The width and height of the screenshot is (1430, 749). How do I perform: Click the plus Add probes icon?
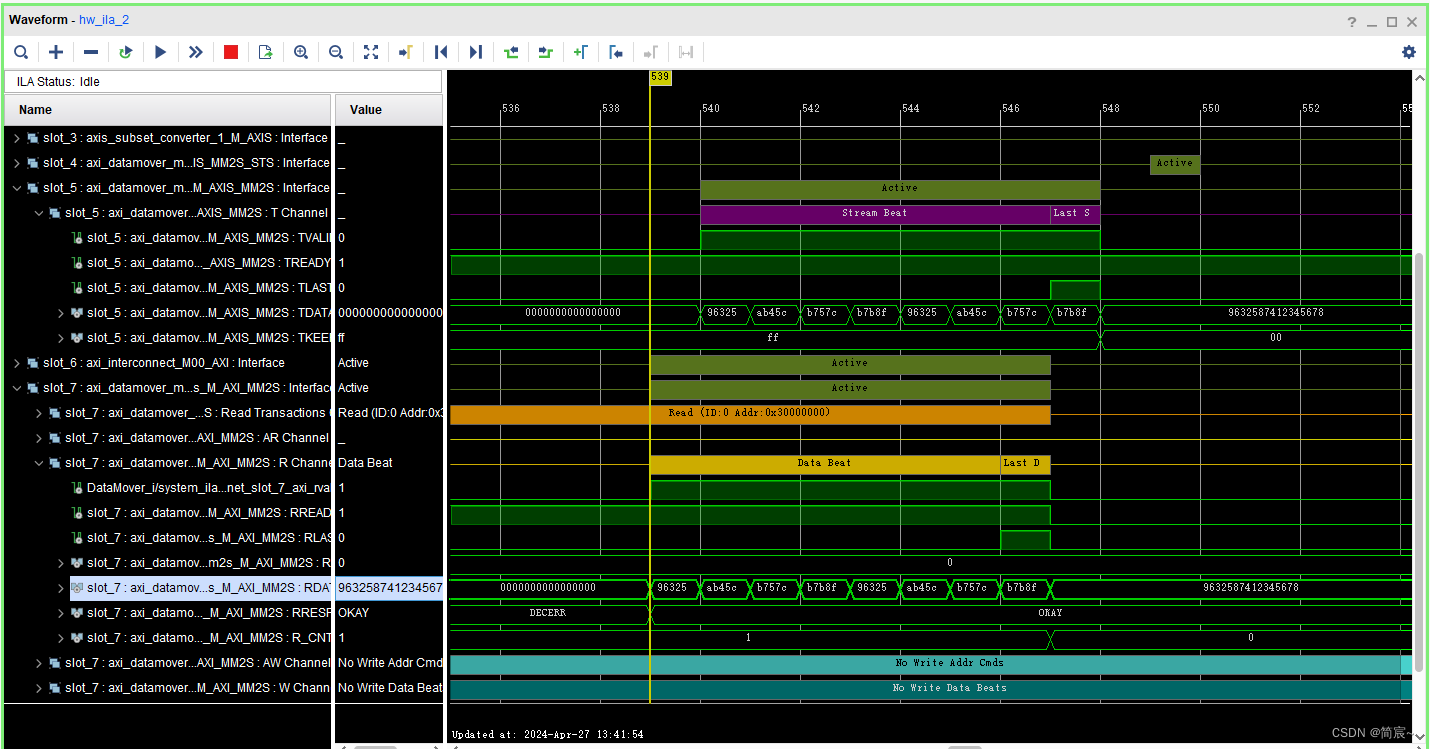(x=56, y=52)
